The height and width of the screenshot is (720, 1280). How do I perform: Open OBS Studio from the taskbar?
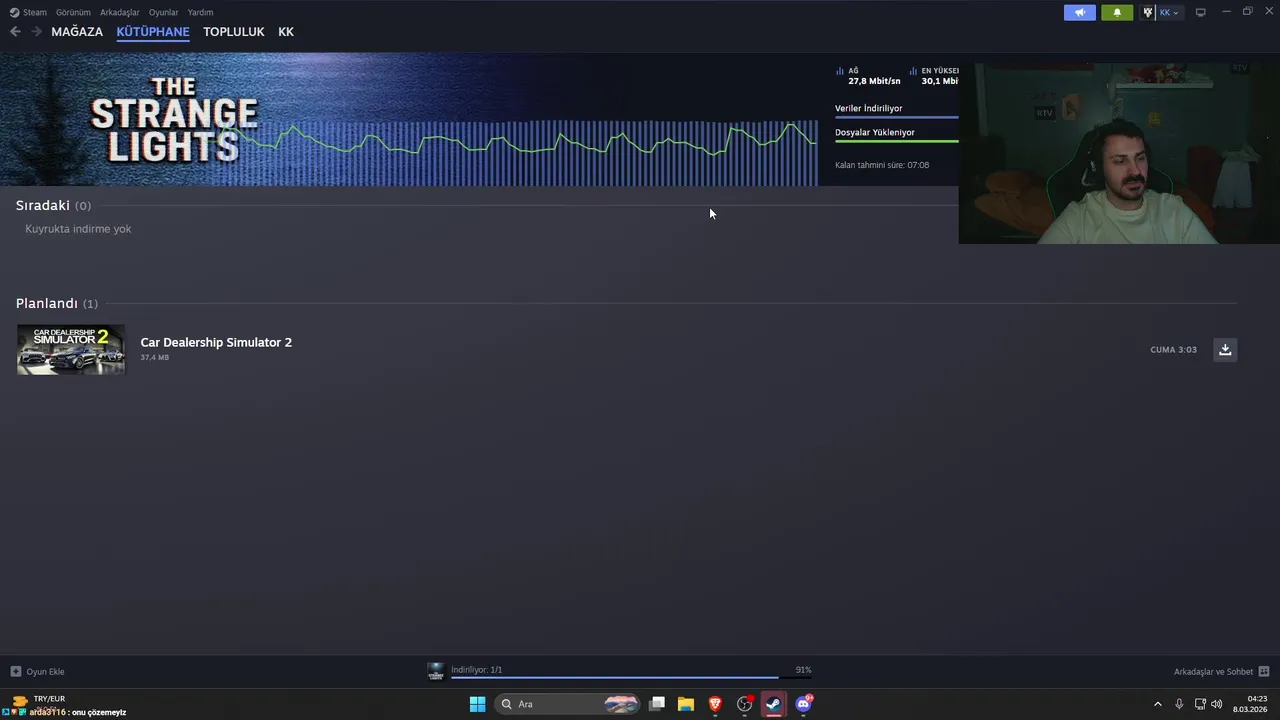point(745,704)
